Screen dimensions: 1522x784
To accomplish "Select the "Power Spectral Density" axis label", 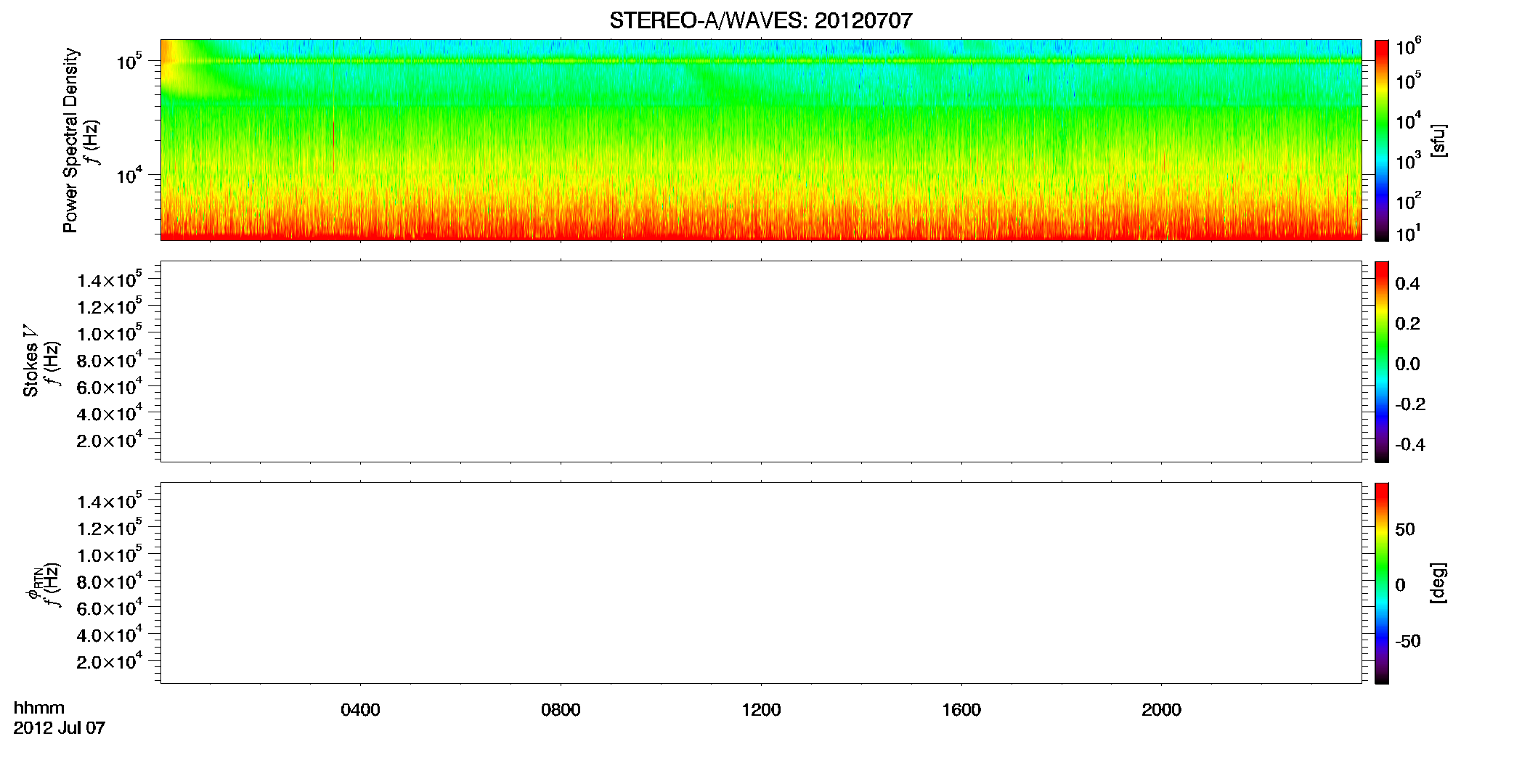I will (x=70, y=140).
